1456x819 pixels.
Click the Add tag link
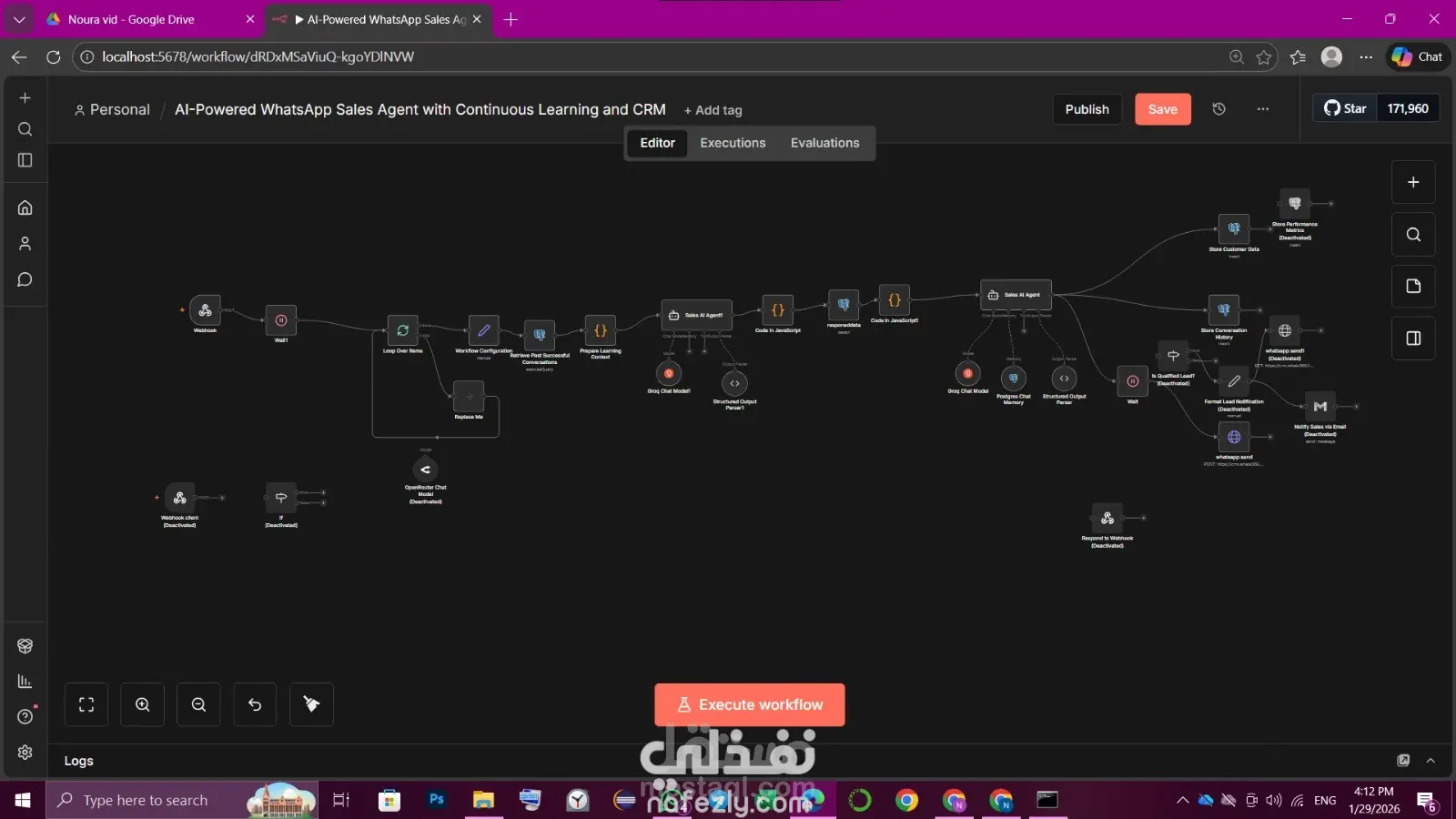(713, 110)
